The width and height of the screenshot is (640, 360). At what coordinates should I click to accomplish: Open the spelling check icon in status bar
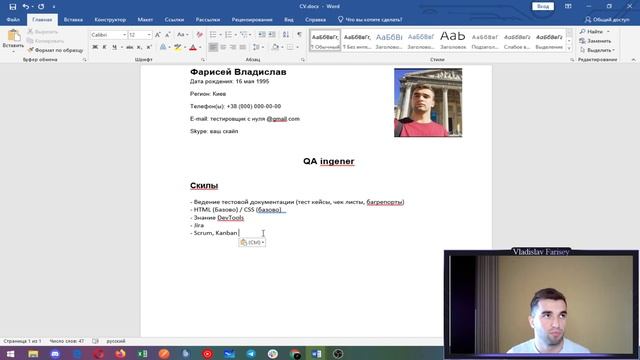95,341
